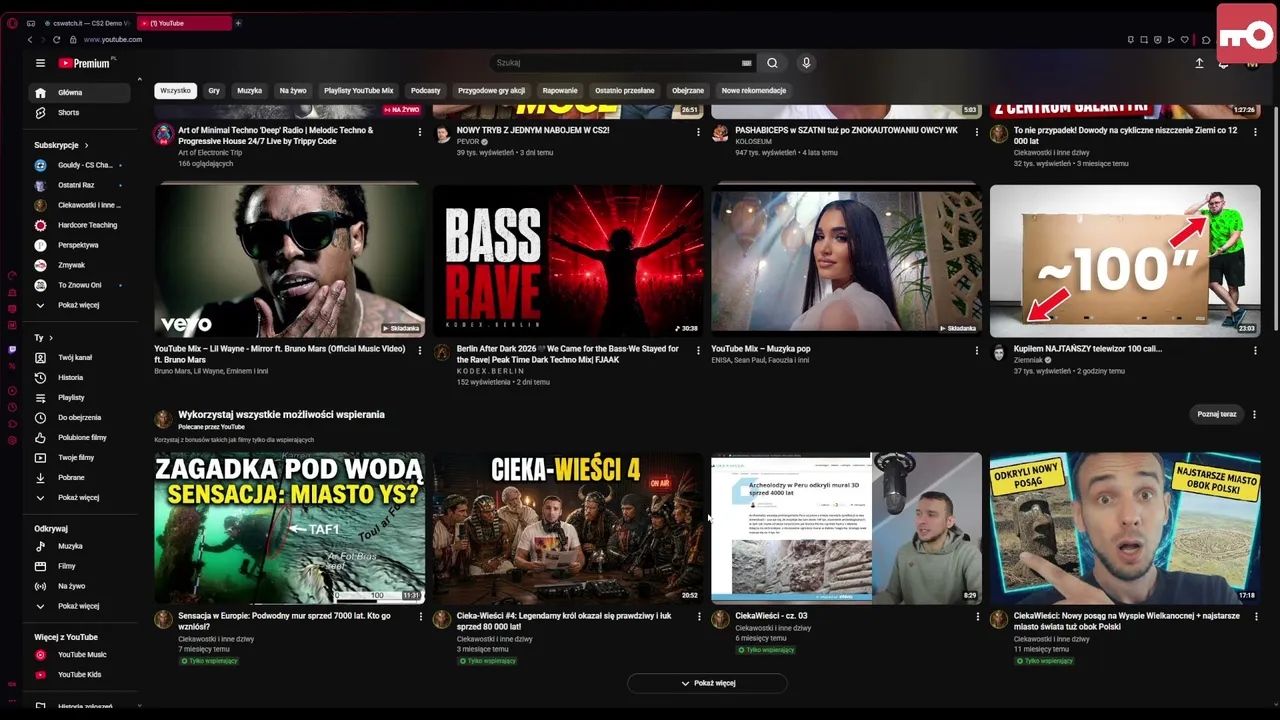Open more options for Kupiłem NAJTAŃSZY telewizor video
This screenshot has width=1280, height=720.
[x=1255, y=351]
